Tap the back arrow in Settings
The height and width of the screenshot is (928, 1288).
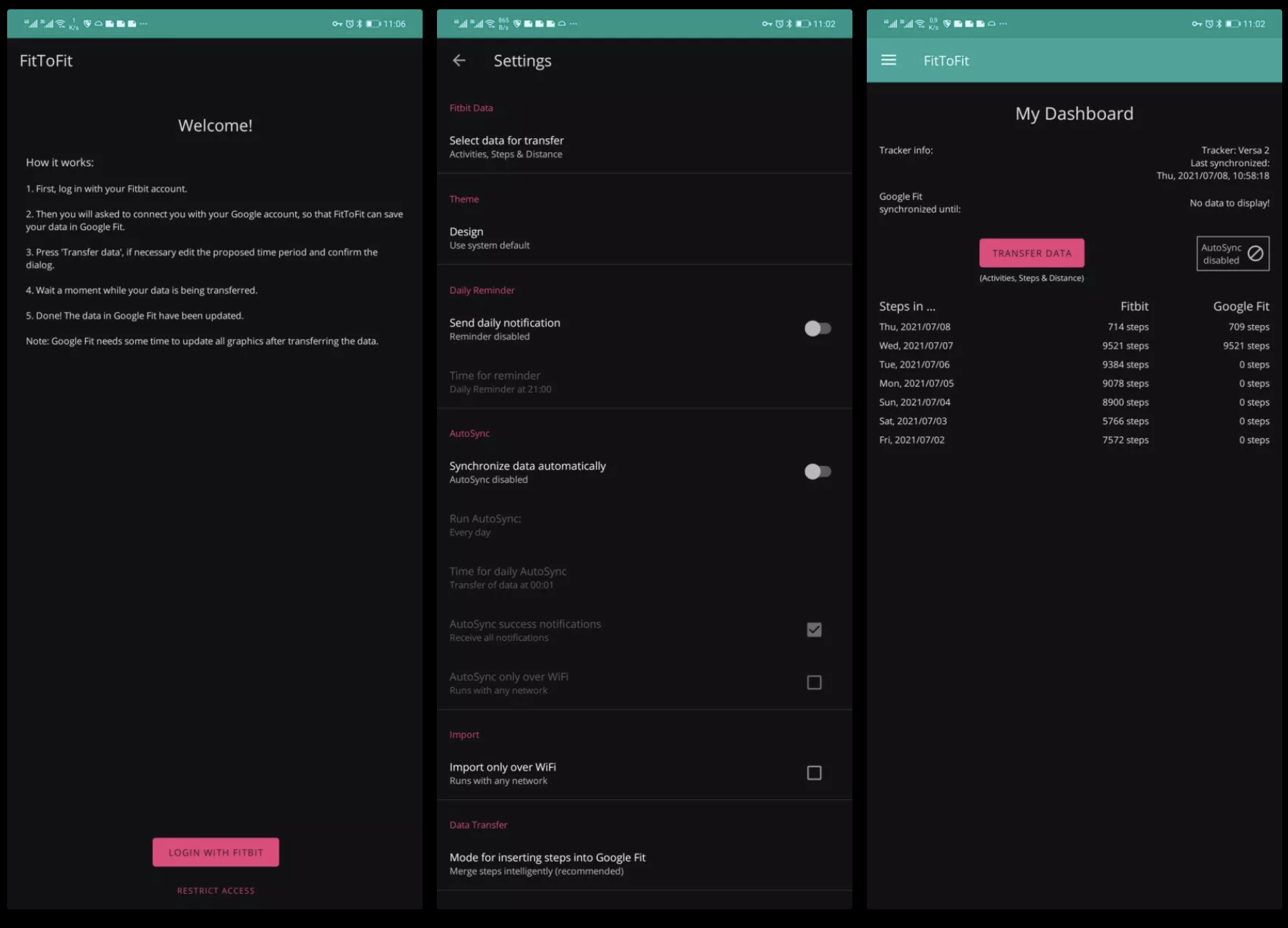pyautogui.click(x=459, y=61)
